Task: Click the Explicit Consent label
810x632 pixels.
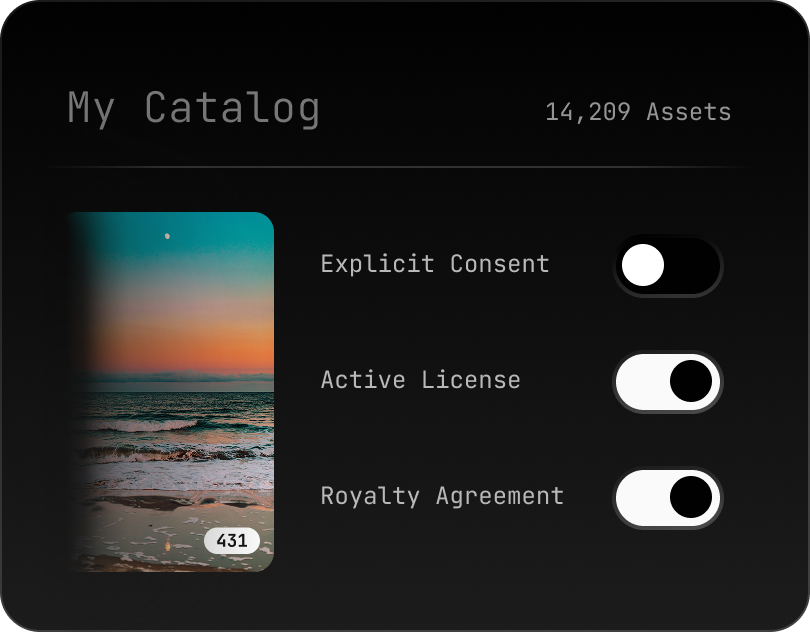Action: [x=435, y=264]
